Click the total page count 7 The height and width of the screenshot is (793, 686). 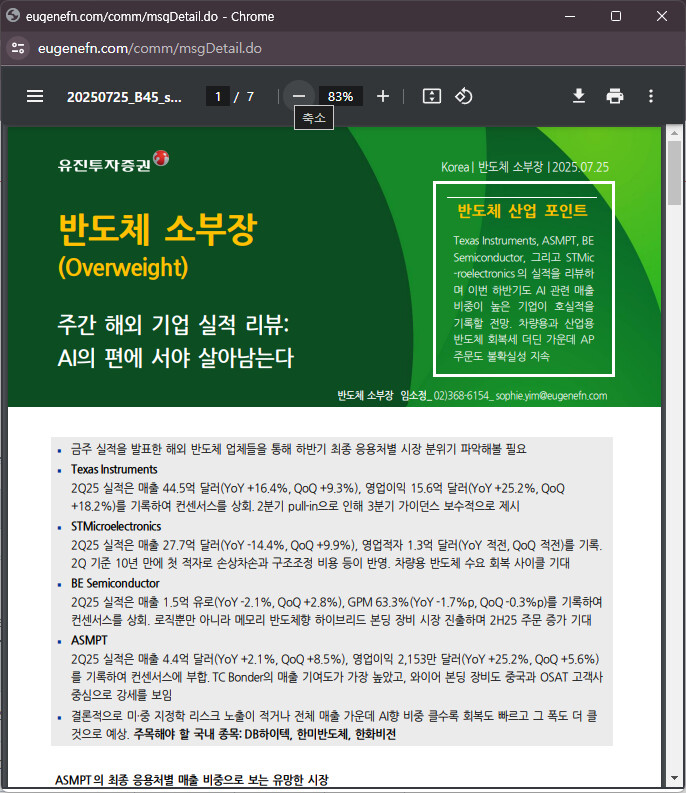[250, 97]
